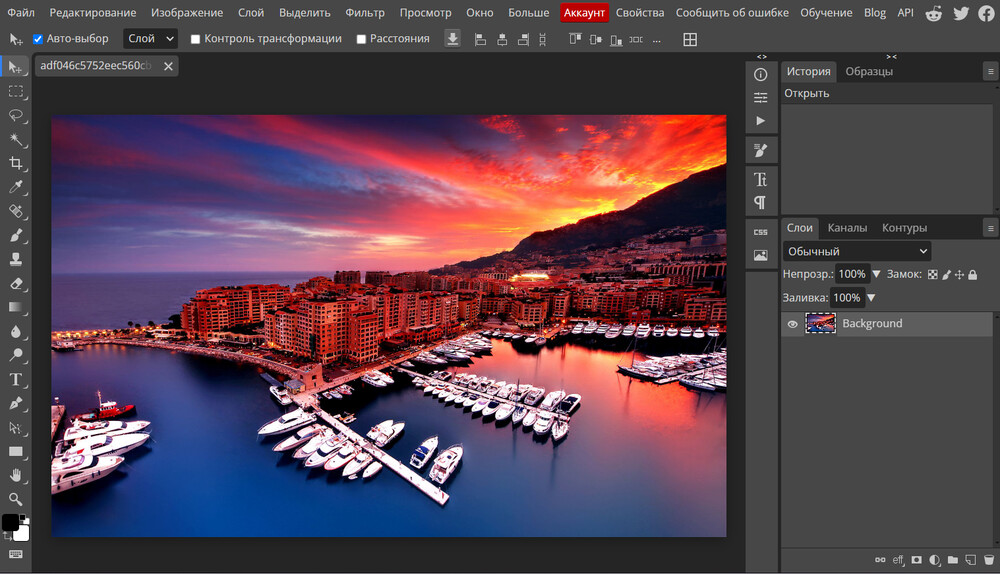Open the Слой auto-select dropdown
The height and width of the screenshot is (574, 1000).
[x=150, y=39]
